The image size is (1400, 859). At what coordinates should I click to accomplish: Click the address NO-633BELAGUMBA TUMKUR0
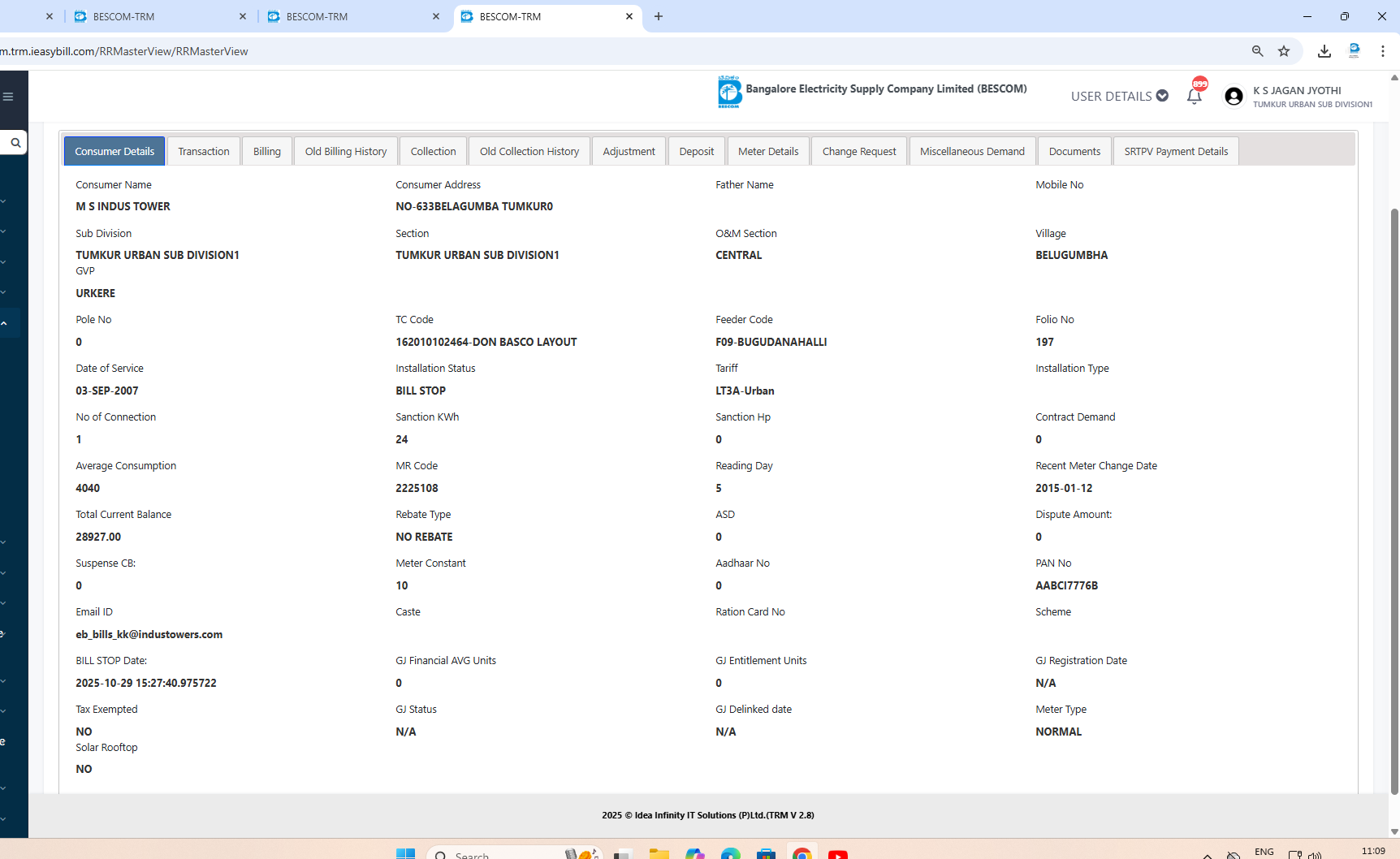click(x=474, y=206)
